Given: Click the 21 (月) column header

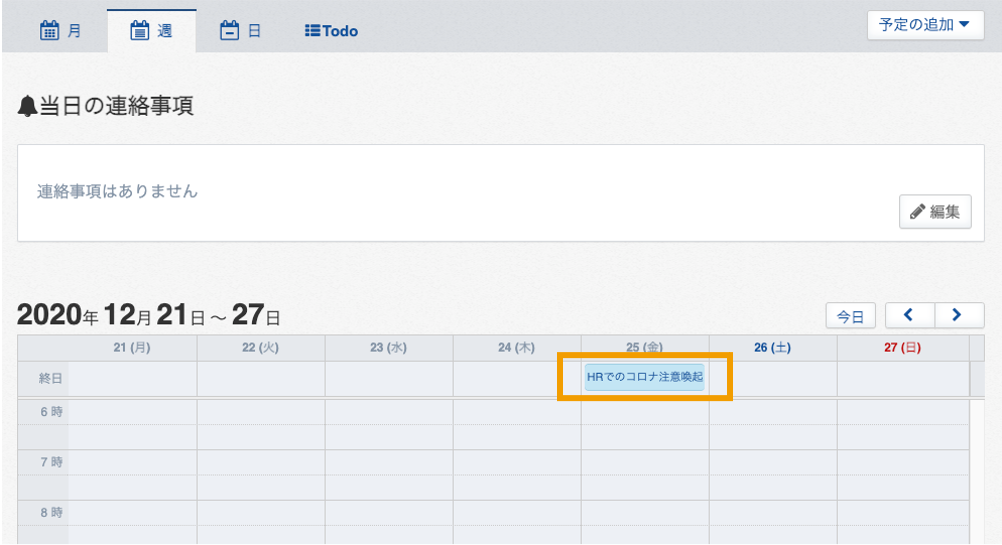Looking at the screenshot, I should point(132,348).
